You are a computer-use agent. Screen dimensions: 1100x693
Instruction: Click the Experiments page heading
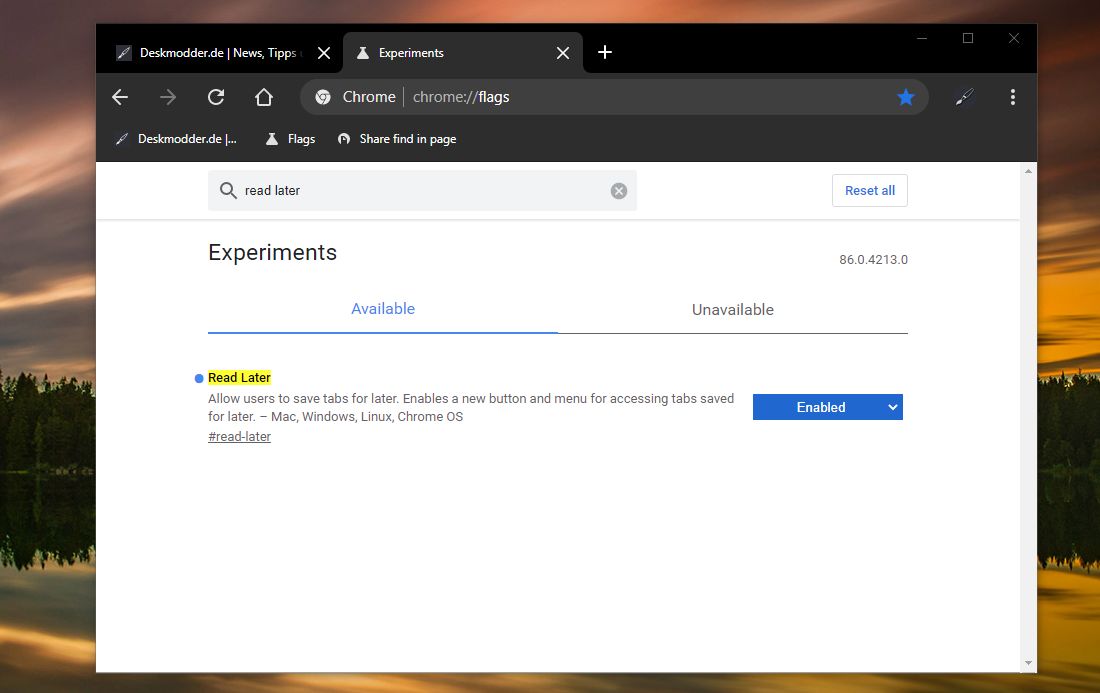tap(272, 253)
